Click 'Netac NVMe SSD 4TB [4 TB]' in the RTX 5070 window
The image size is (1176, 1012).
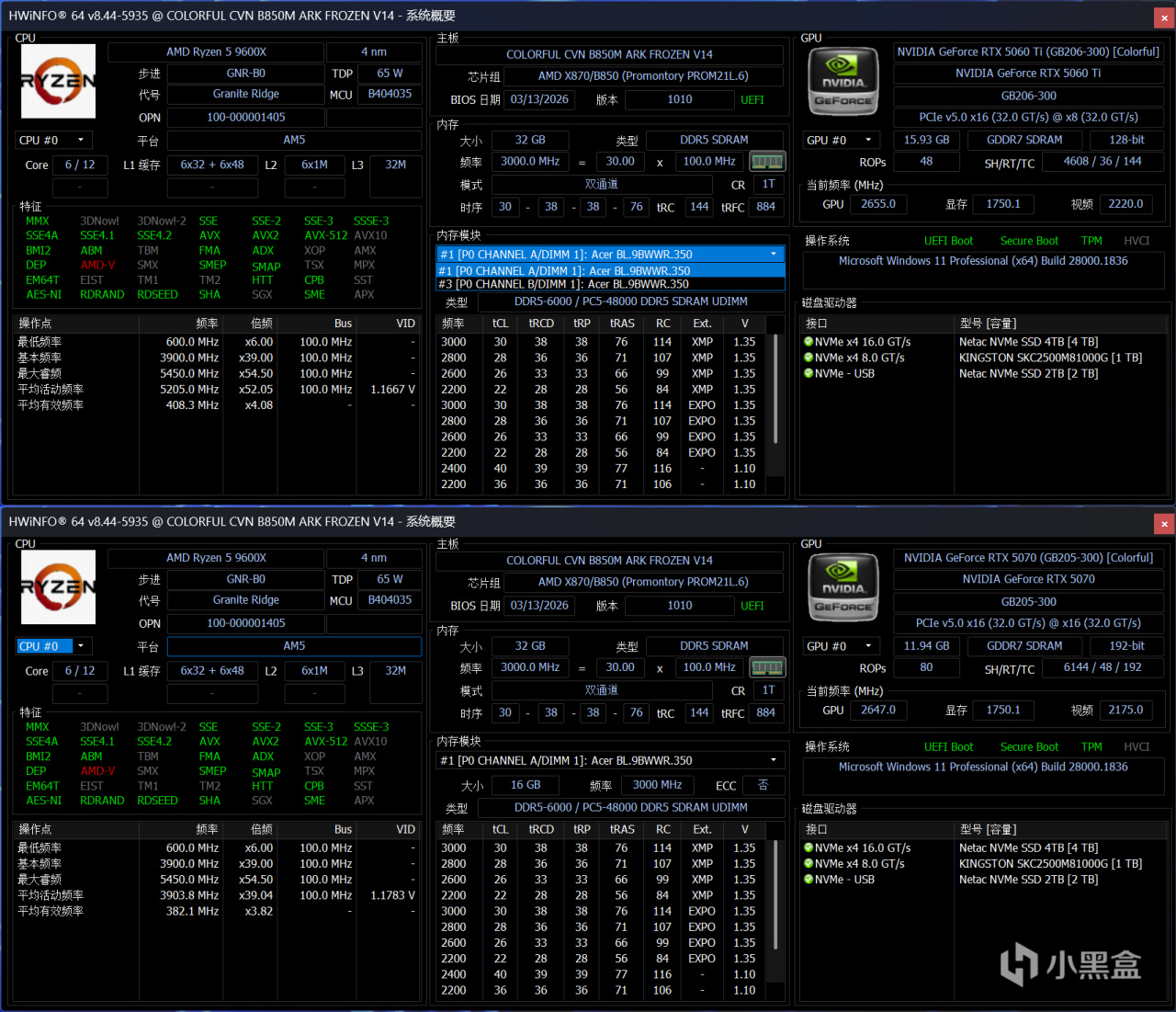point(1028,848)
